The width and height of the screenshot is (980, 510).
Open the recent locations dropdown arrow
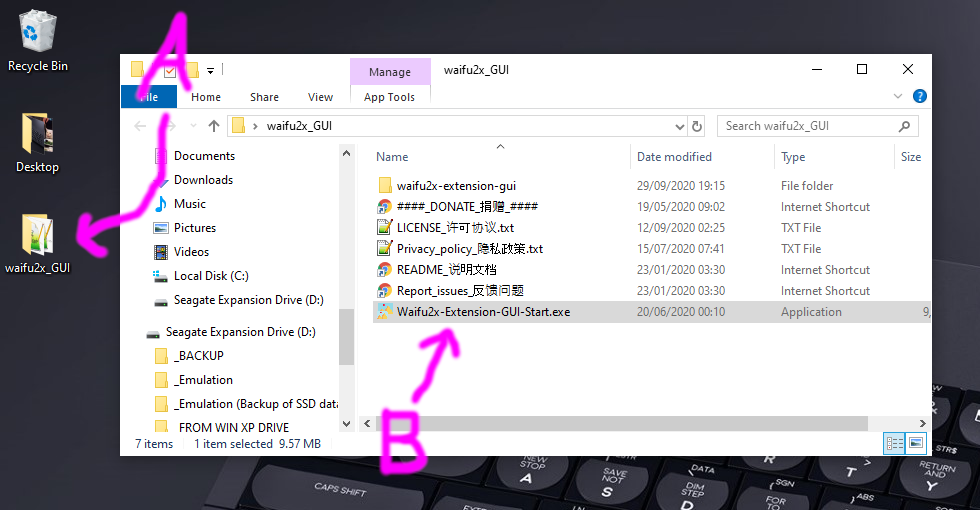[x=193, y=126]
